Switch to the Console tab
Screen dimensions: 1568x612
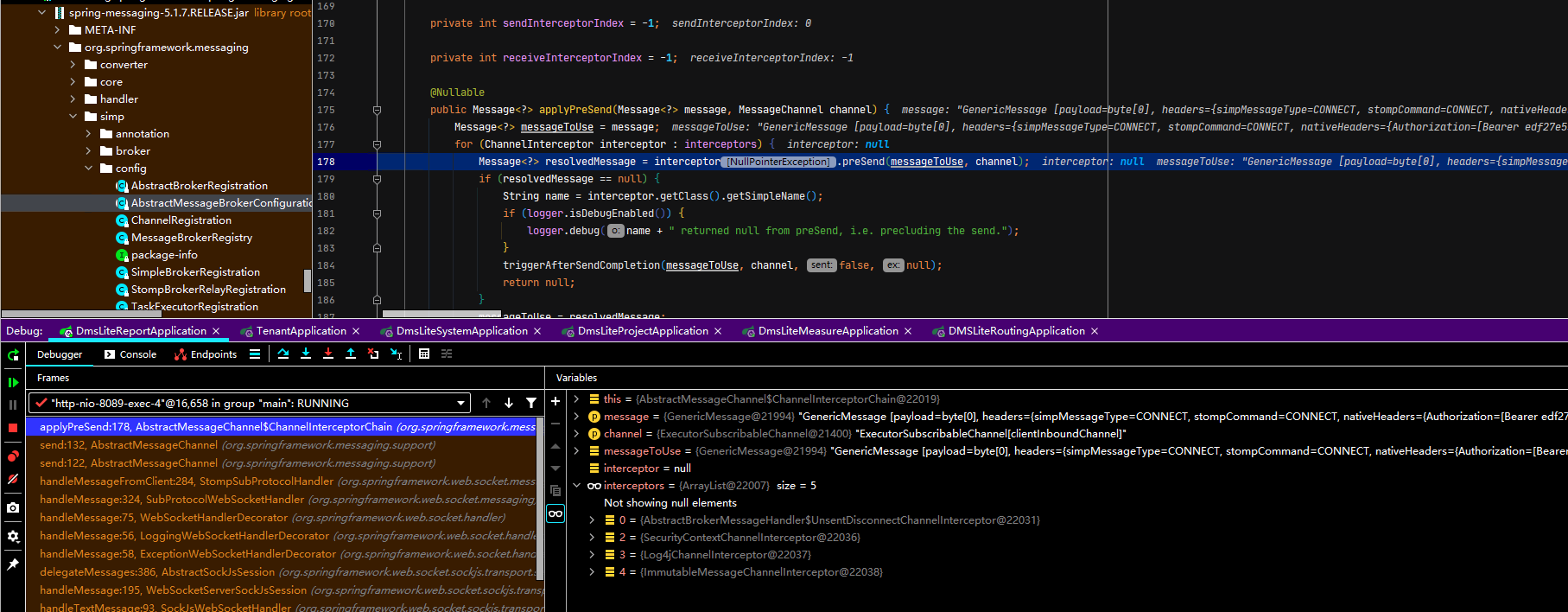coord(130,354)
